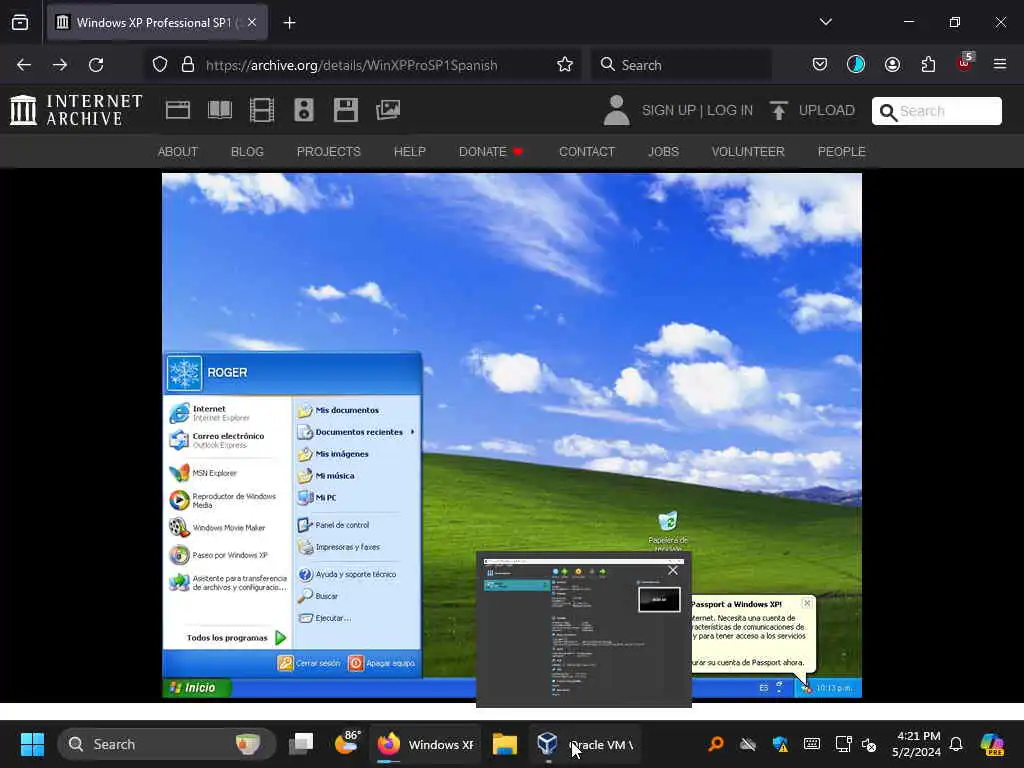This screenshot has width=1024, height=768.
Task: Go back with the browser back arrow
Action: pos(24,65)
